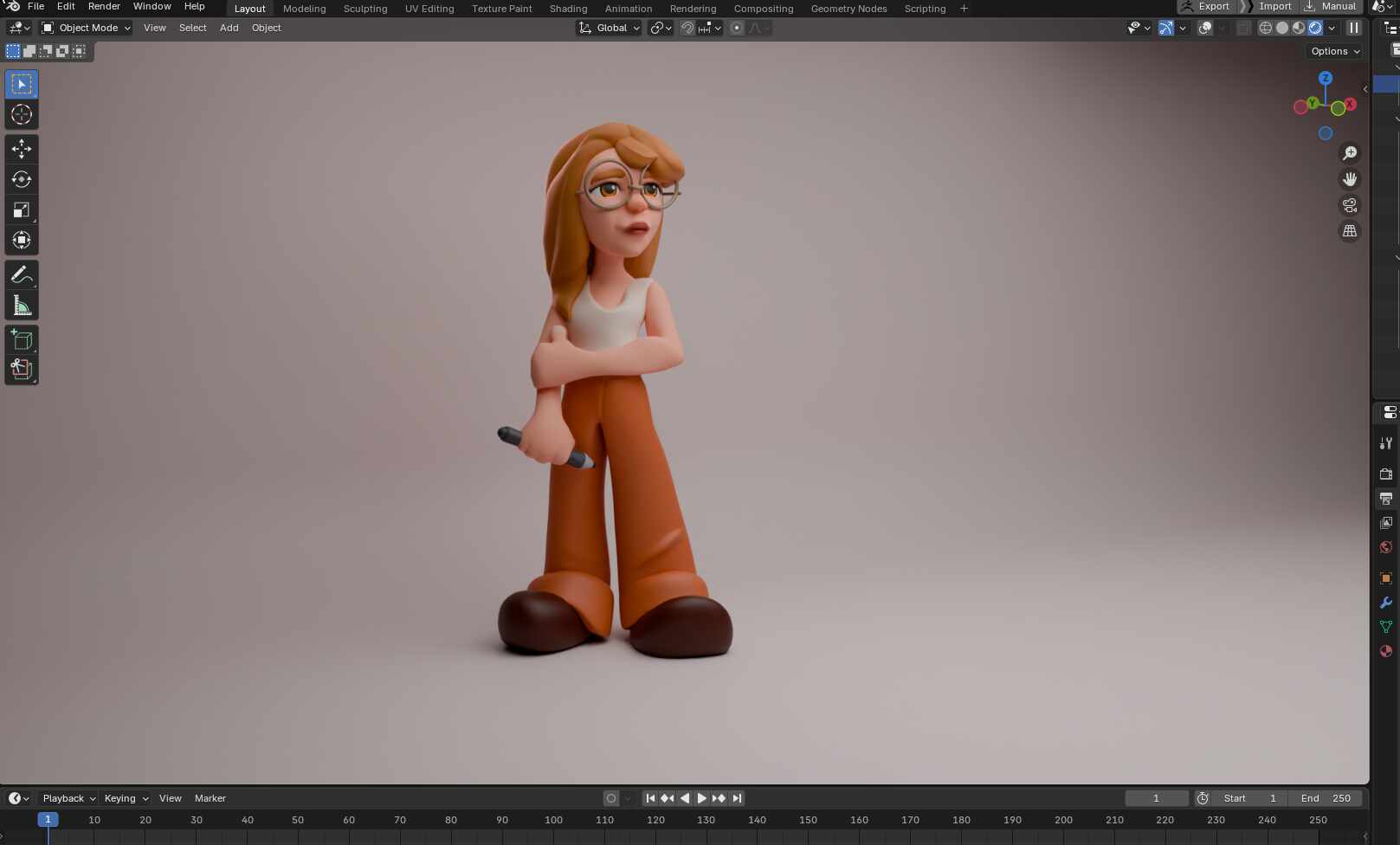The height and width of the screenshot is (845, 1400).
Task: Enable snapping magnet toggle
Action: pyautogui.click(x=687, y=28)
